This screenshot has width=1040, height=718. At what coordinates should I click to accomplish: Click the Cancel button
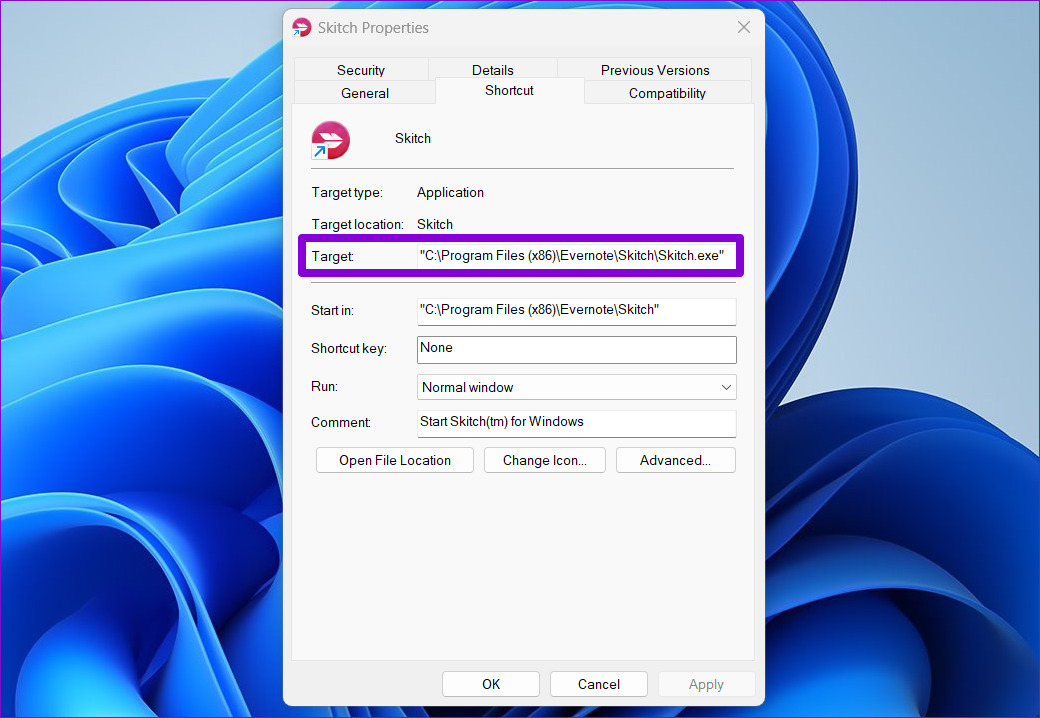click(598, 684)
